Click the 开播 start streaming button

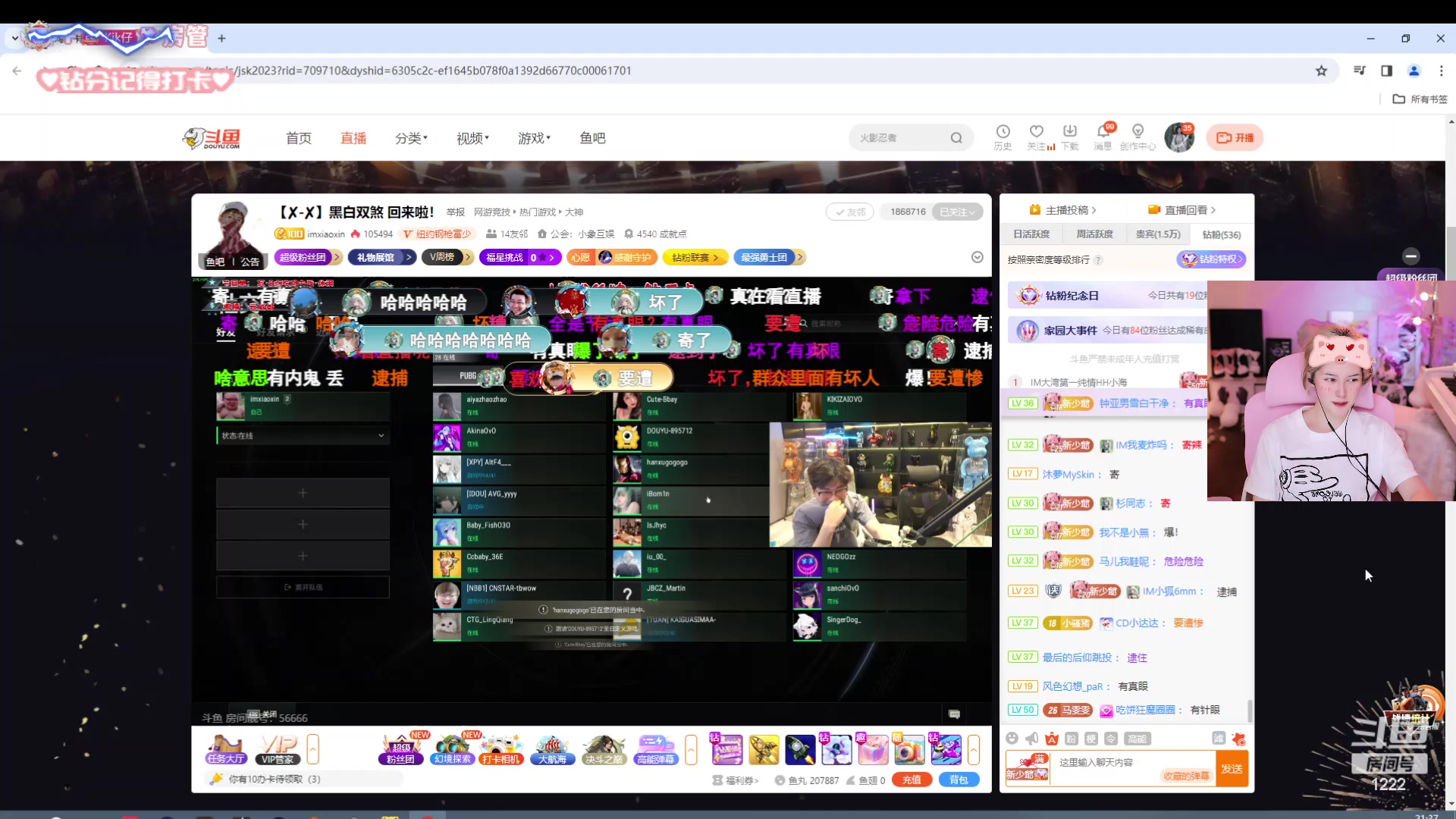click(1235, 137)
